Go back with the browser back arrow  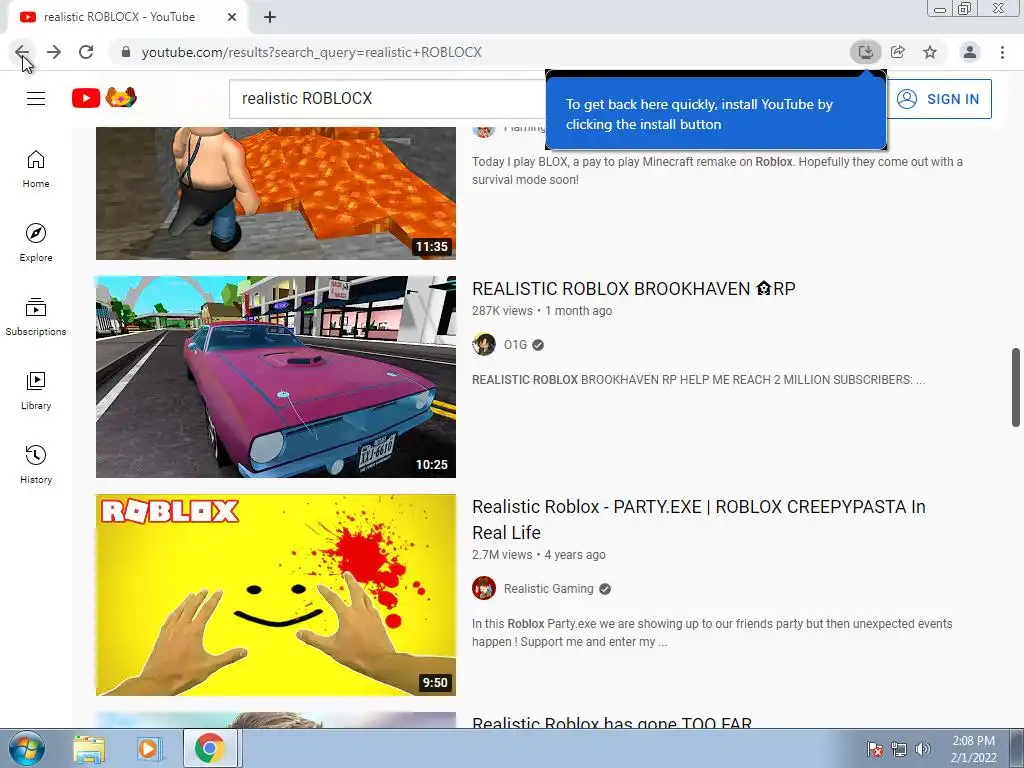tap(22, 52)
